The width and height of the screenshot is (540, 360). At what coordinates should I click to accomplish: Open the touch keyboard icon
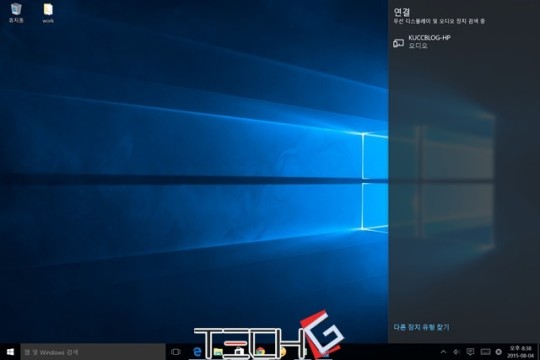click(x=485, y=352)
